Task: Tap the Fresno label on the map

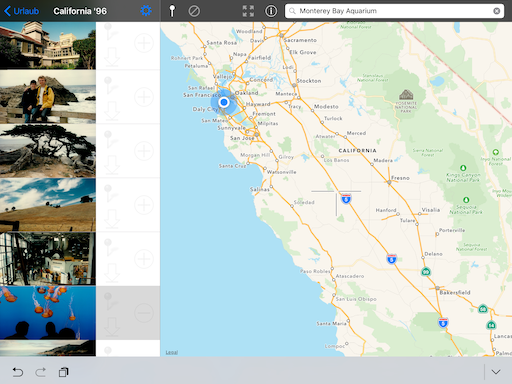Action: (x=400, y=178)
